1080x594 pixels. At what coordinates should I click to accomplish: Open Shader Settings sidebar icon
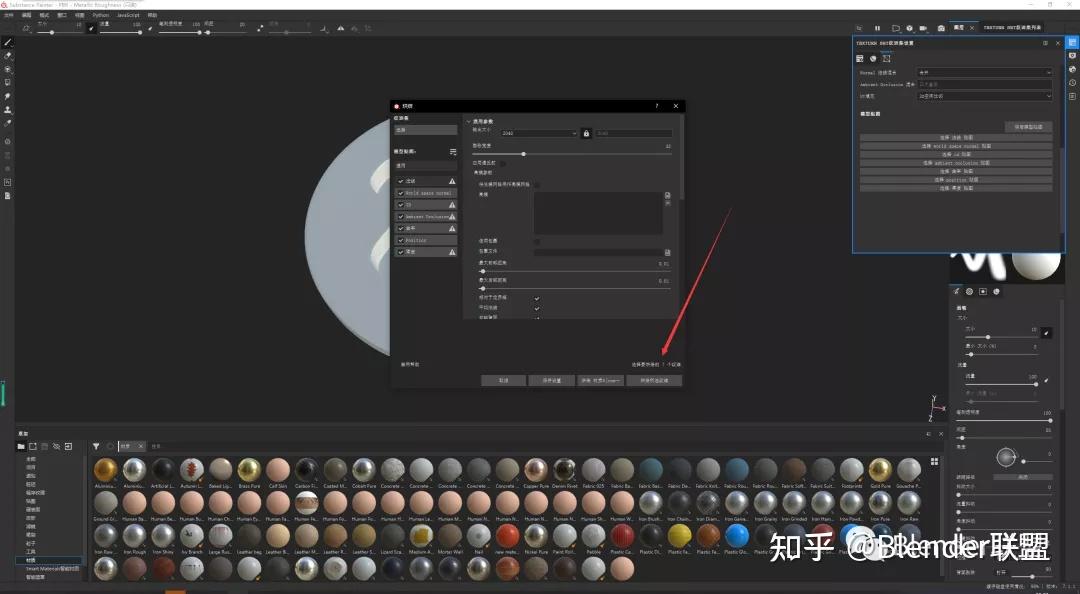tap(1072, 70)
